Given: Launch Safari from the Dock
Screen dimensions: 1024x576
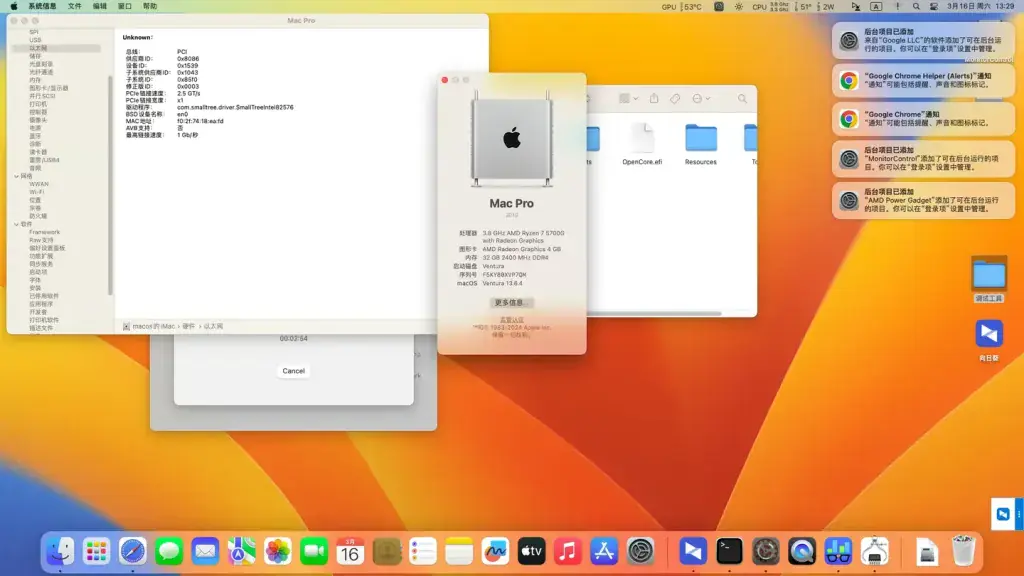Looking at the screenshot, I should click(133, 552).
